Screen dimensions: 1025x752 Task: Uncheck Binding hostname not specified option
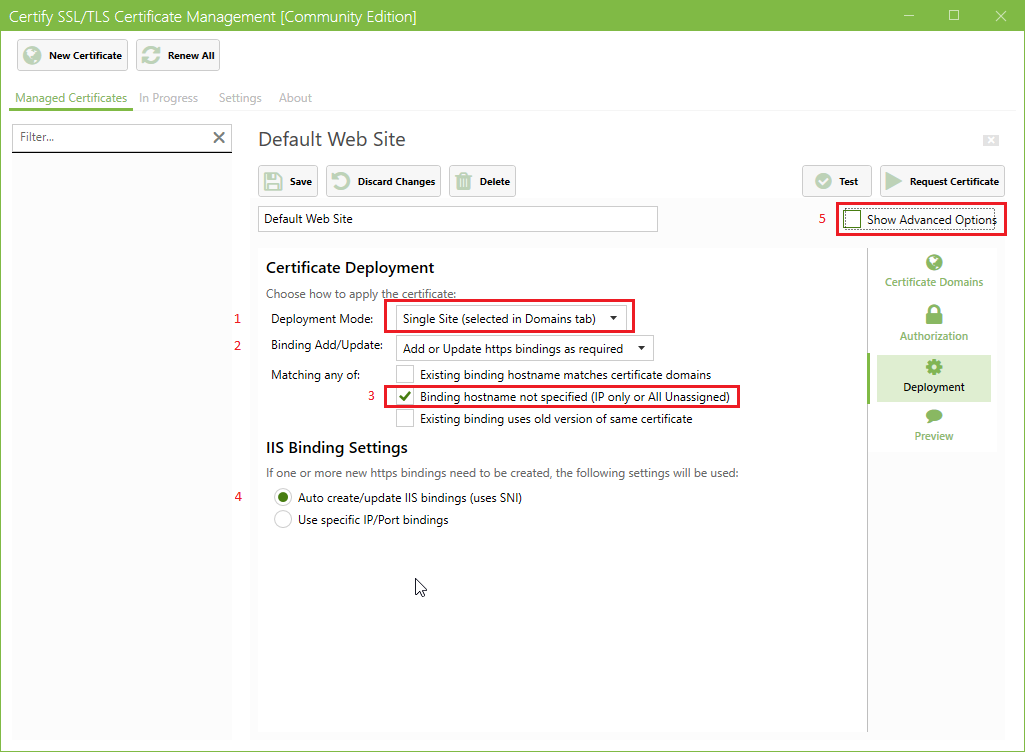pyautogui.click(x=404, y=396)
